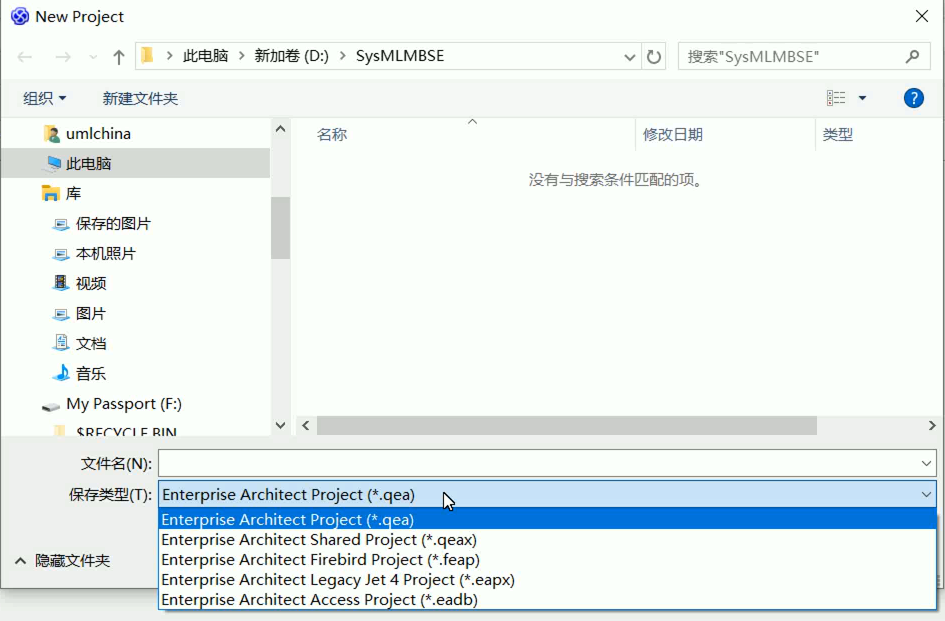Click 隐藏文件夹 to hide folders
945x621 pixels.
62,561
